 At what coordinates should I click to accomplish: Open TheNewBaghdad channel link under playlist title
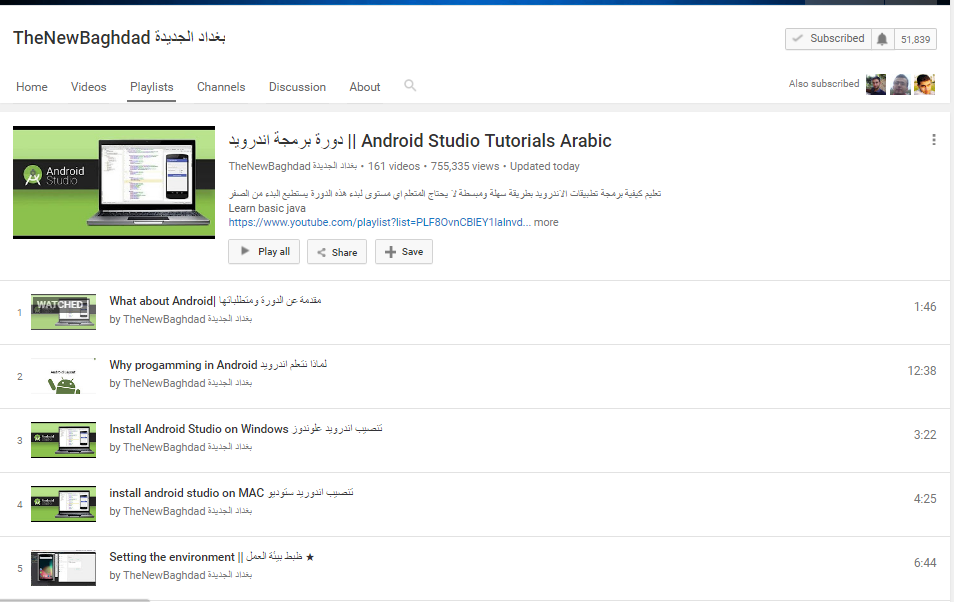pos(293,166)
